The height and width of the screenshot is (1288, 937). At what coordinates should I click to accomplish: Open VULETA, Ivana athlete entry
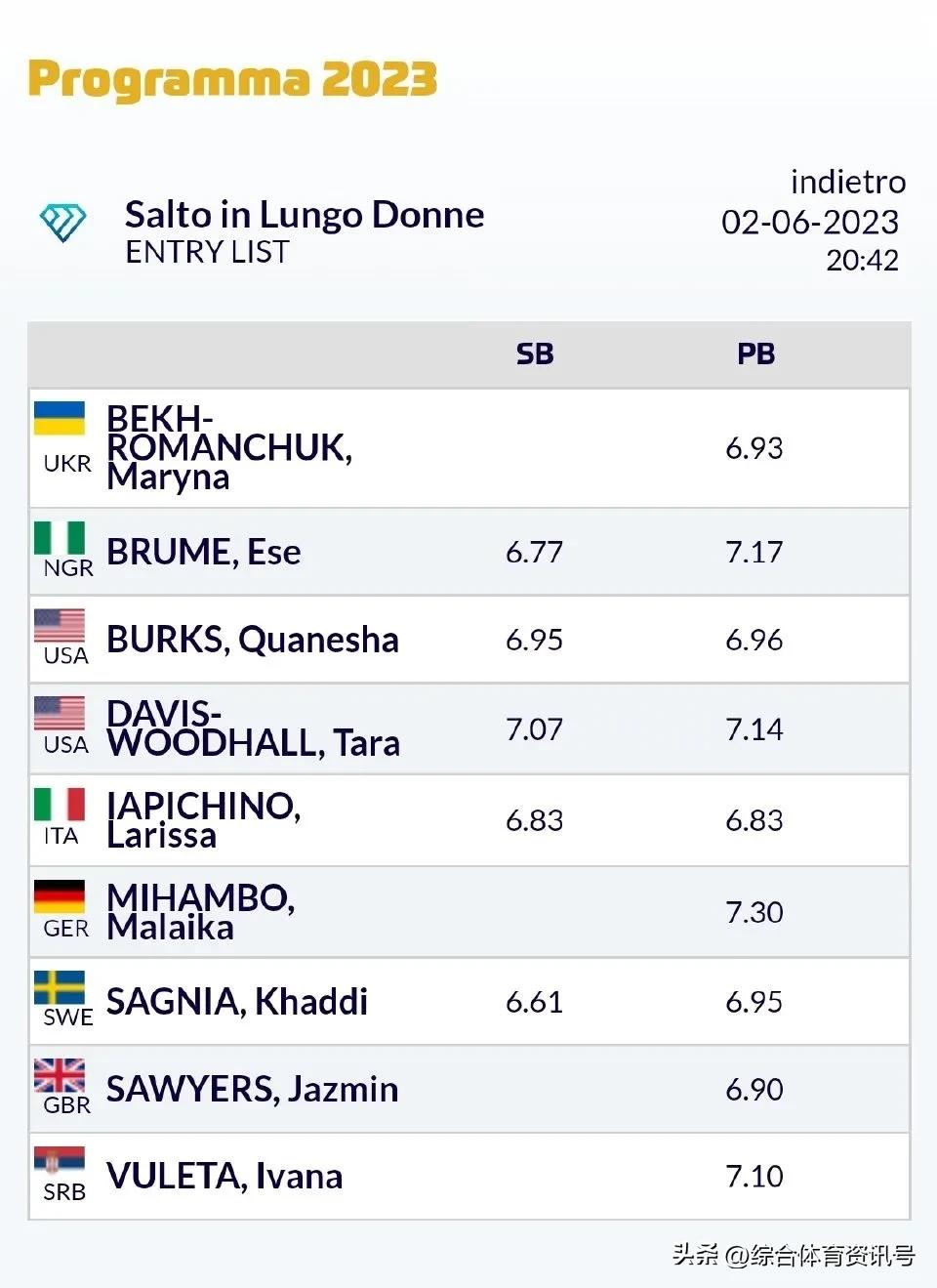[x=224, y=1176]
